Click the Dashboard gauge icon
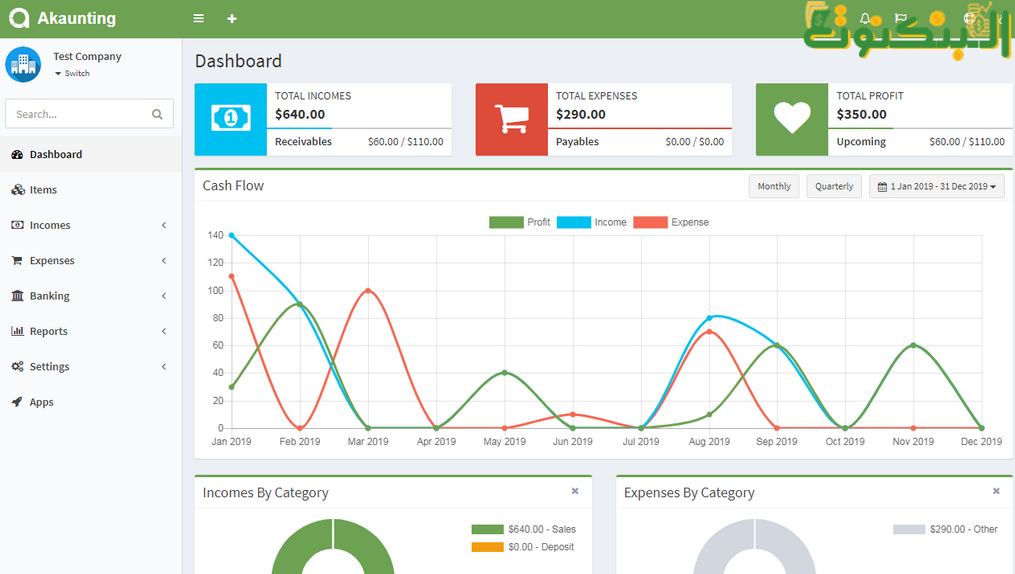 point(17,154)
